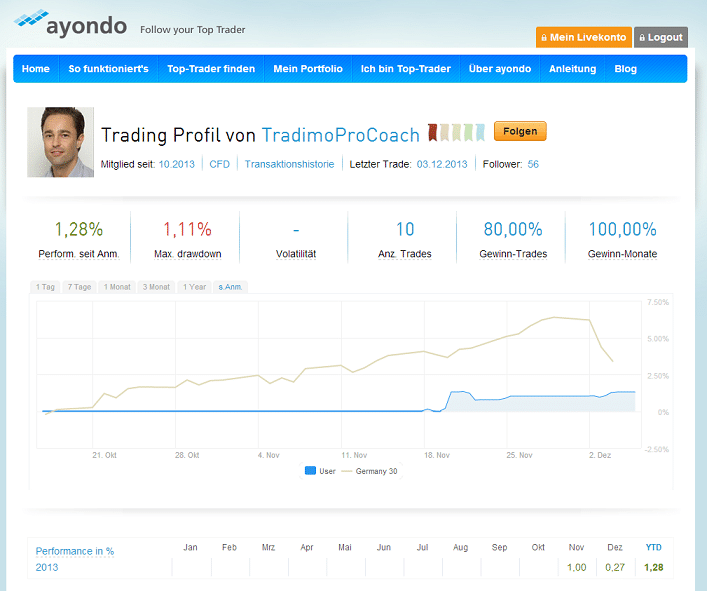Viewport: 707px width, 591px height.
Task: Click the rating ribbons beside the trader name
Action: coord(457,133)
